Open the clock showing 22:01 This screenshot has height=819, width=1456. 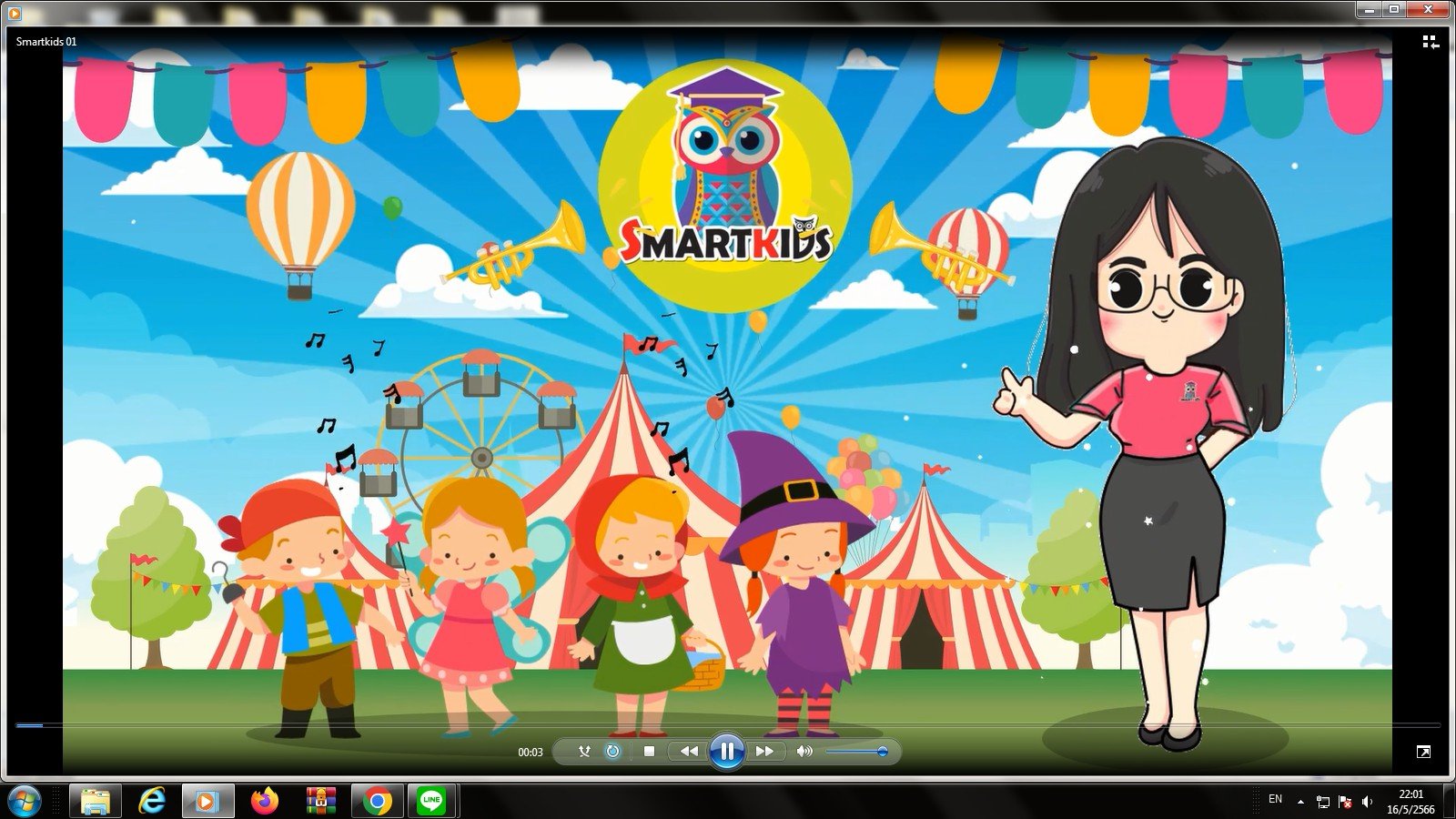[x=1410, y=802]
